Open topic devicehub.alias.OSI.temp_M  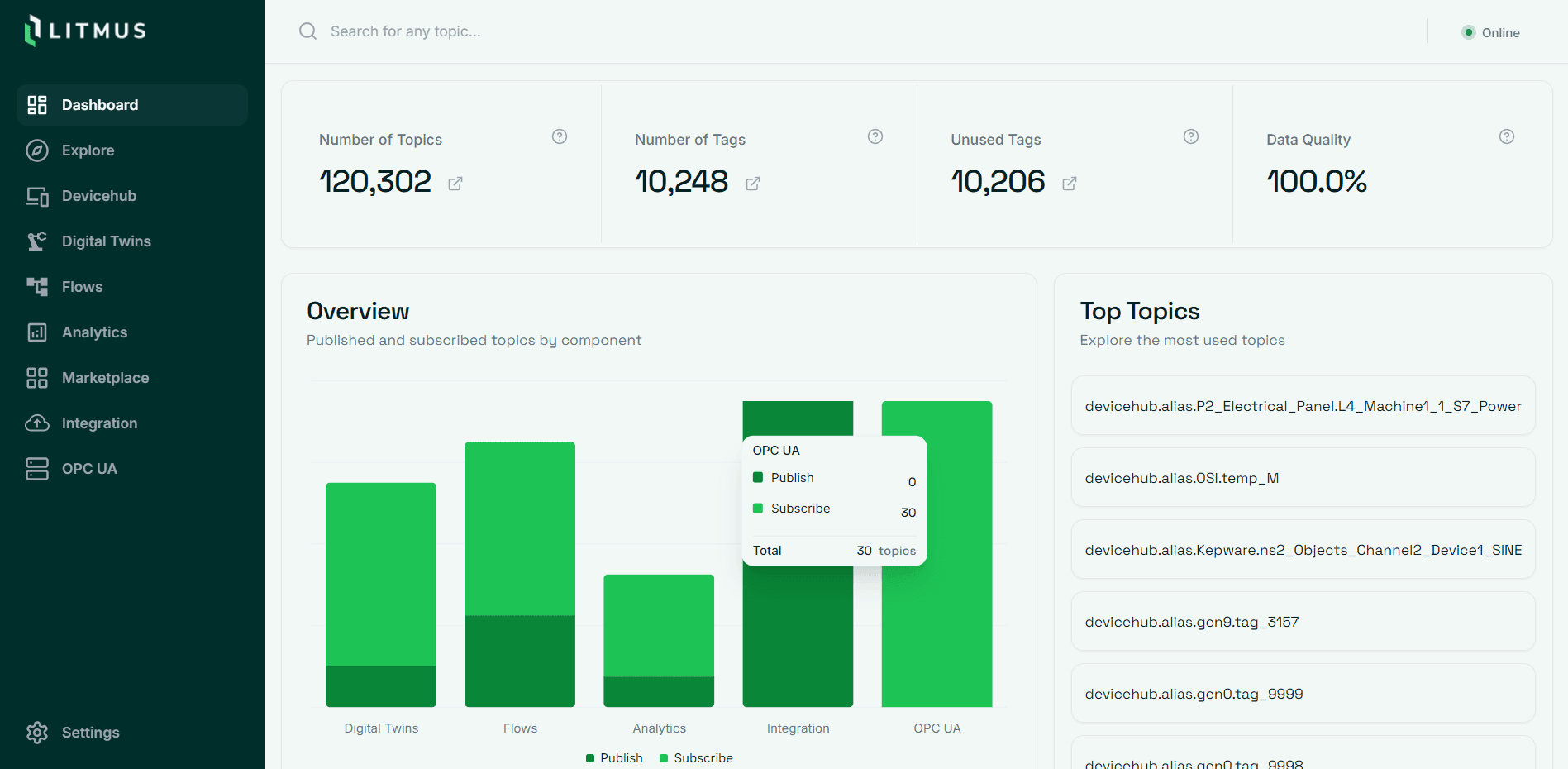point(1303,477)
